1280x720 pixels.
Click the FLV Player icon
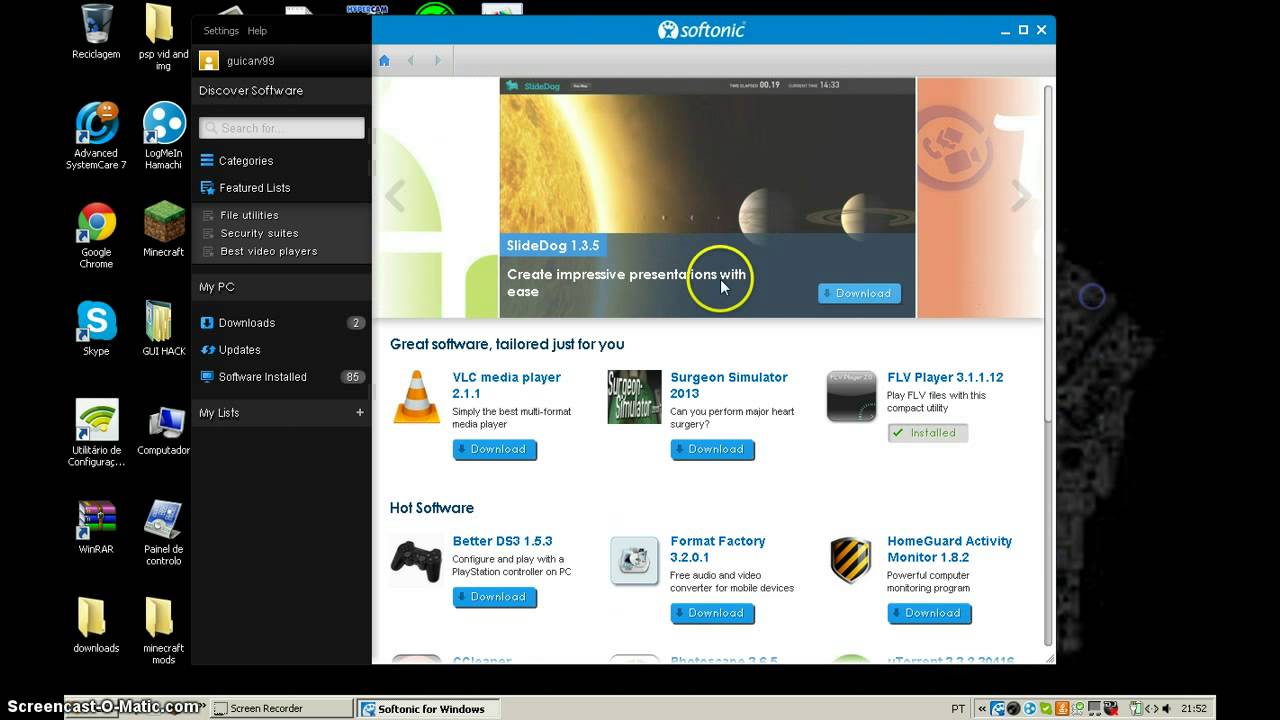point(851,396)
